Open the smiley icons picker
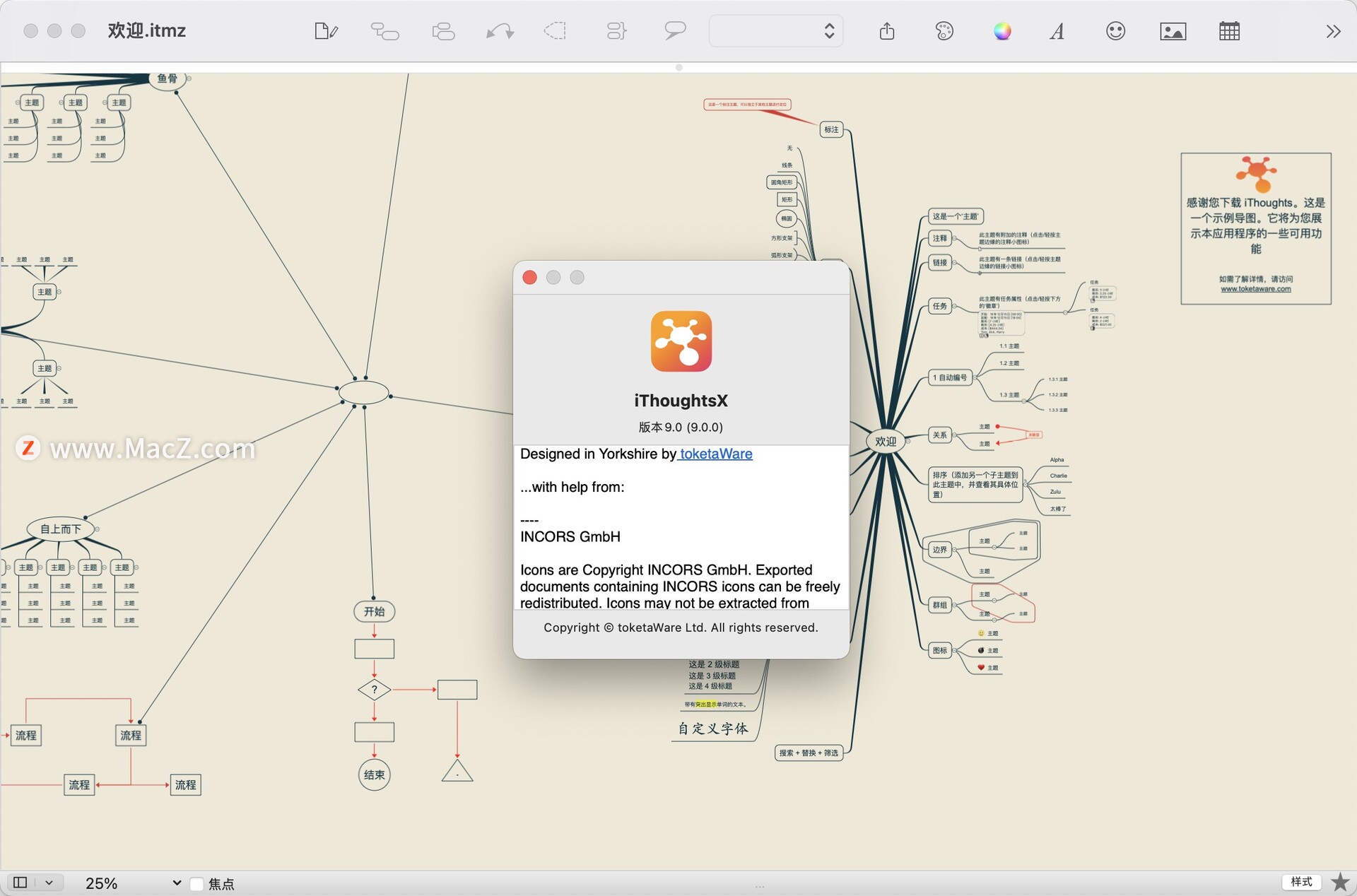The image size is (1357, 896). click(x=1115, y=31)
